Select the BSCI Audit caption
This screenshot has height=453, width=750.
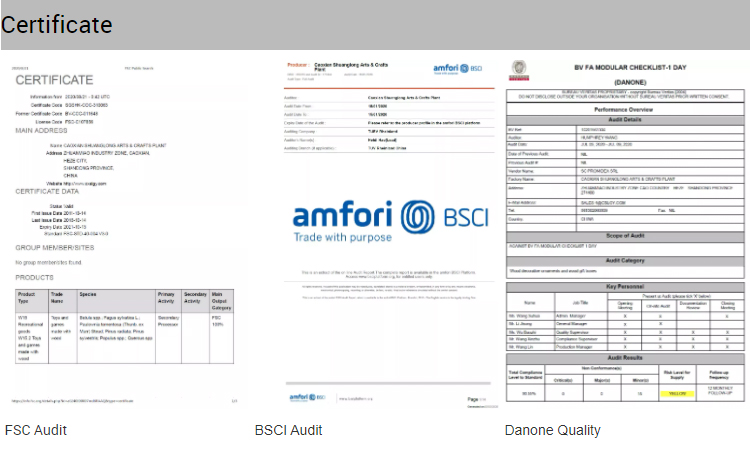pos(288,430)
